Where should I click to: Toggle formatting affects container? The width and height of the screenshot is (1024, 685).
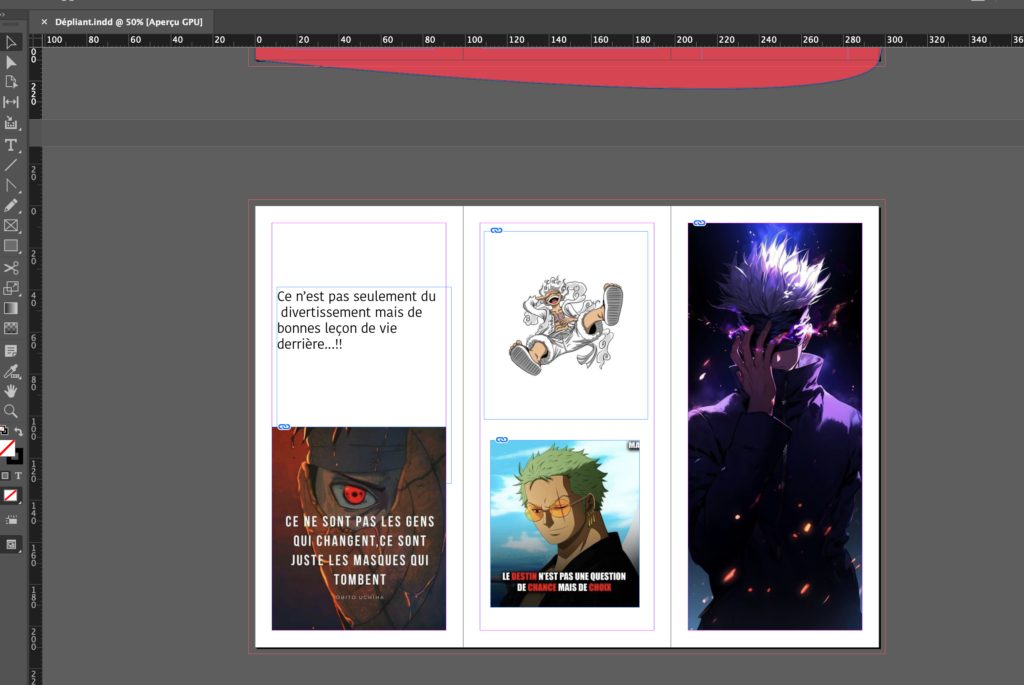click(x=5, y=475)
